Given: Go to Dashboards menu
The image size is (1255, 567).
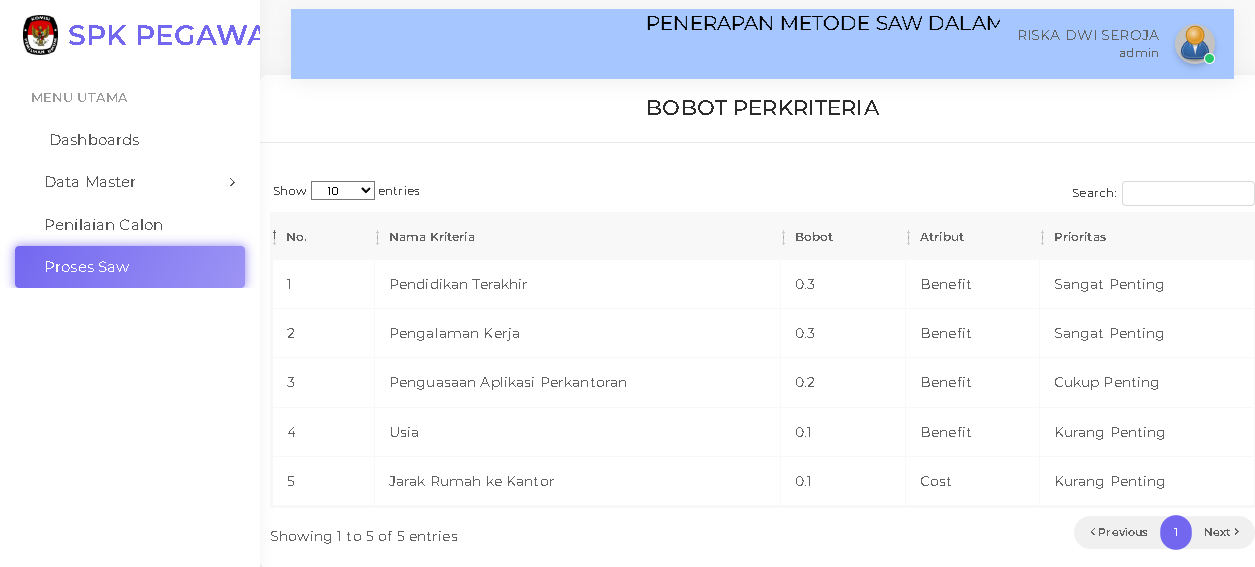Looking at the screenshot, I should click(x=94, y=140).
